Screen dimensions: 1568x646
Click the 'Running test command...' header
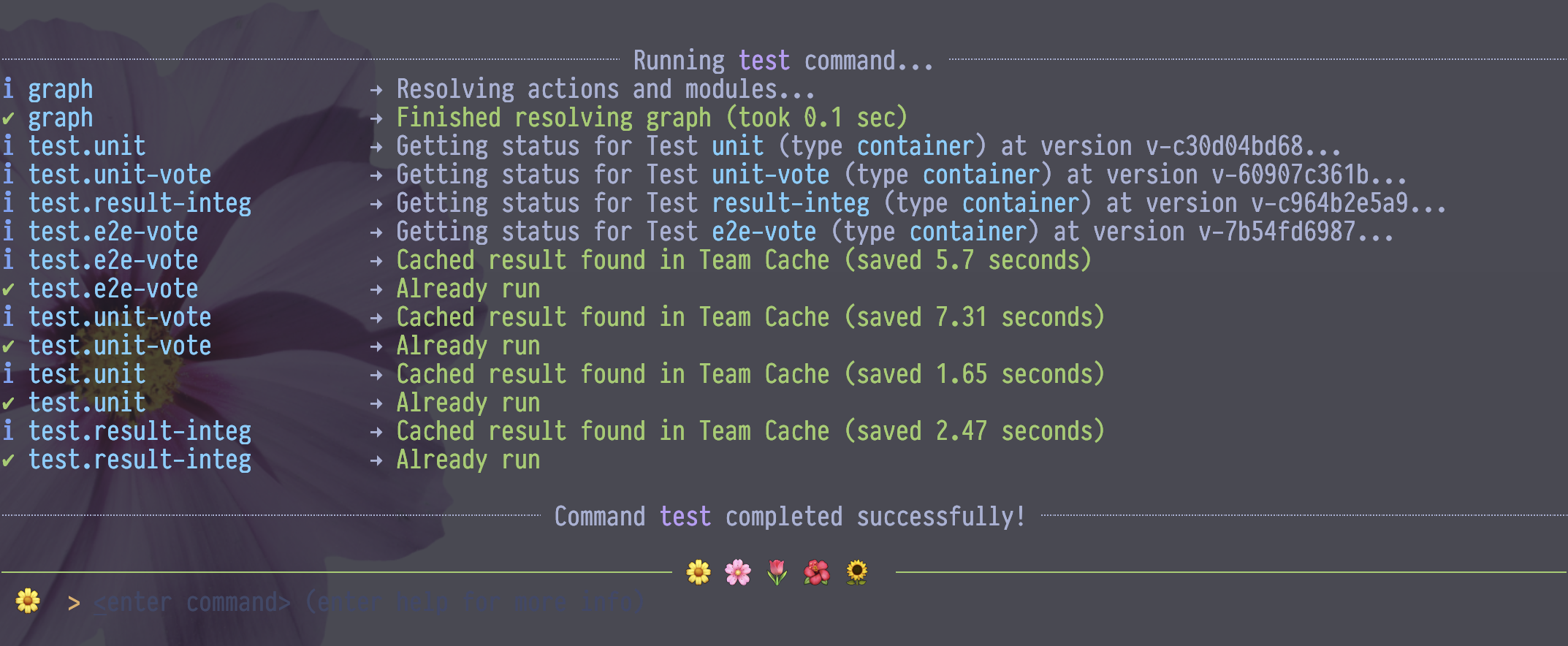(783, 60)
